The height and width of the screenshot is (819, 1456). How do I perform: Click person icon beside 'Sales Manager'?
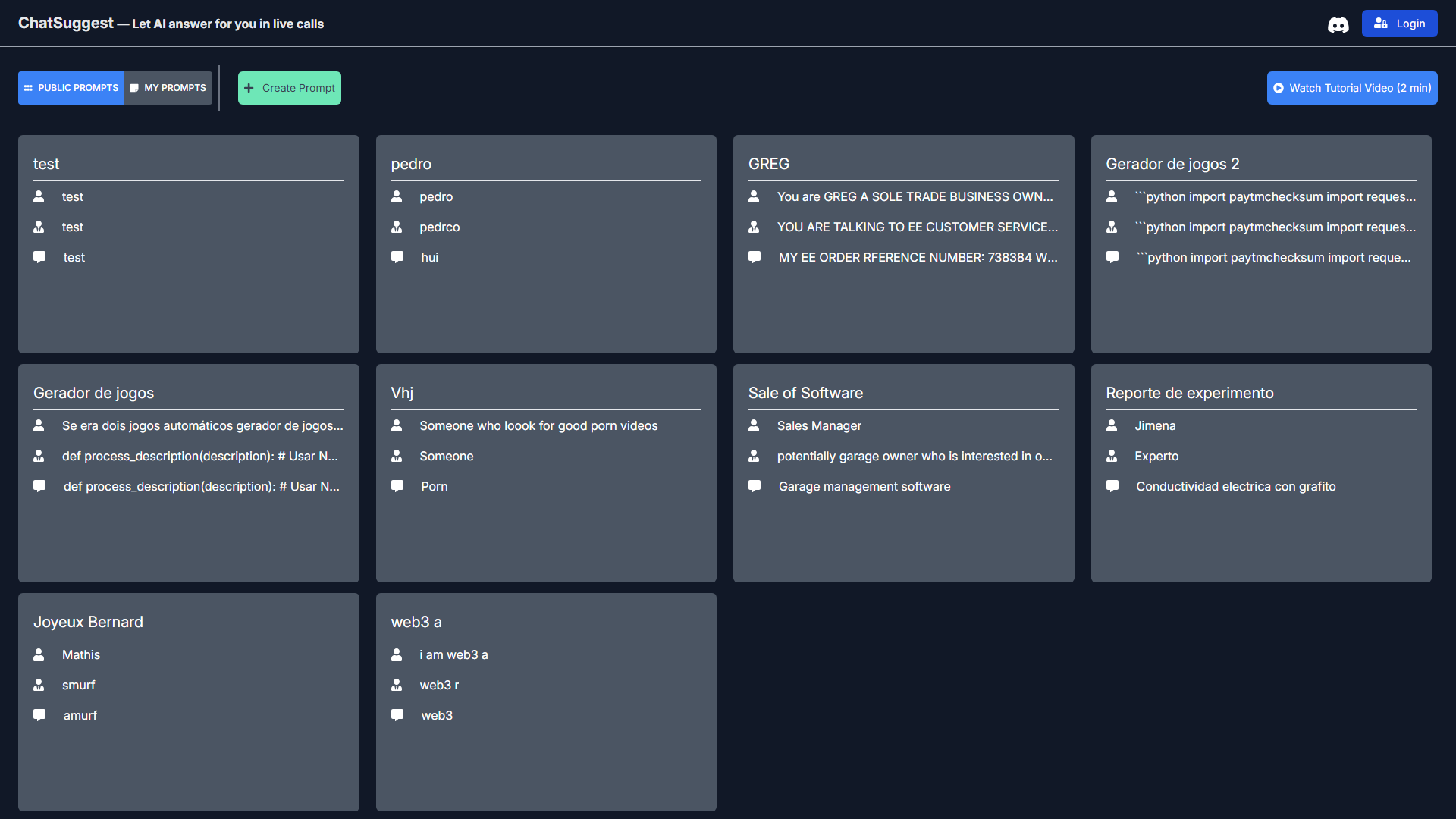click(754, 425)
